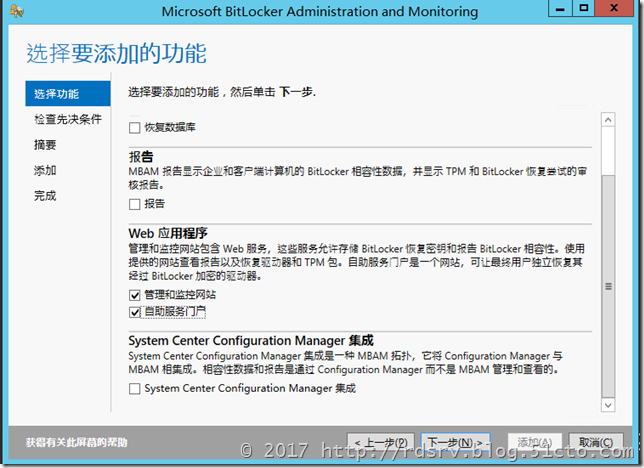The height and width of the screenshot is (468, 644).
Task: Click the bold 报告 section heading
Action: tap(141, 157)
